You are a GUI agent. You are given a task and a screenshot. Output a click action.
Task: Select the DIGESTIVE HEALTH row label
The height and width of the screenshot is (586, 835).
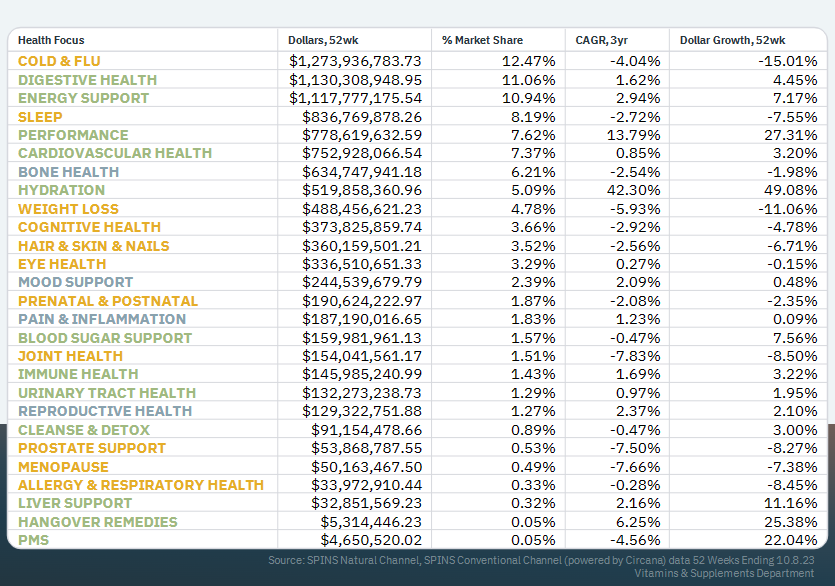coord(87,80)
